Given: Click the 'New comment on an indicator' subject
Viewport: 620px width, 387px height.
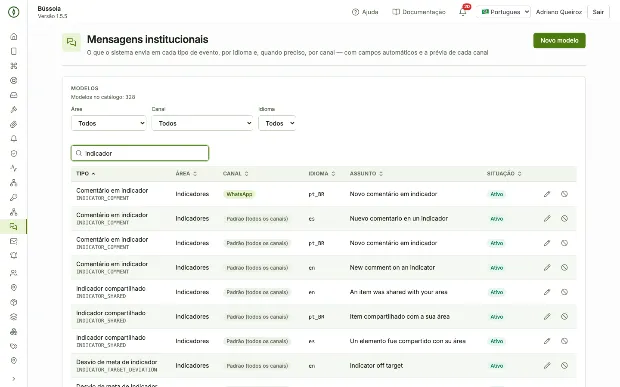Looking at the screenshot, I should pyautogui.click(x=392, y=268).
